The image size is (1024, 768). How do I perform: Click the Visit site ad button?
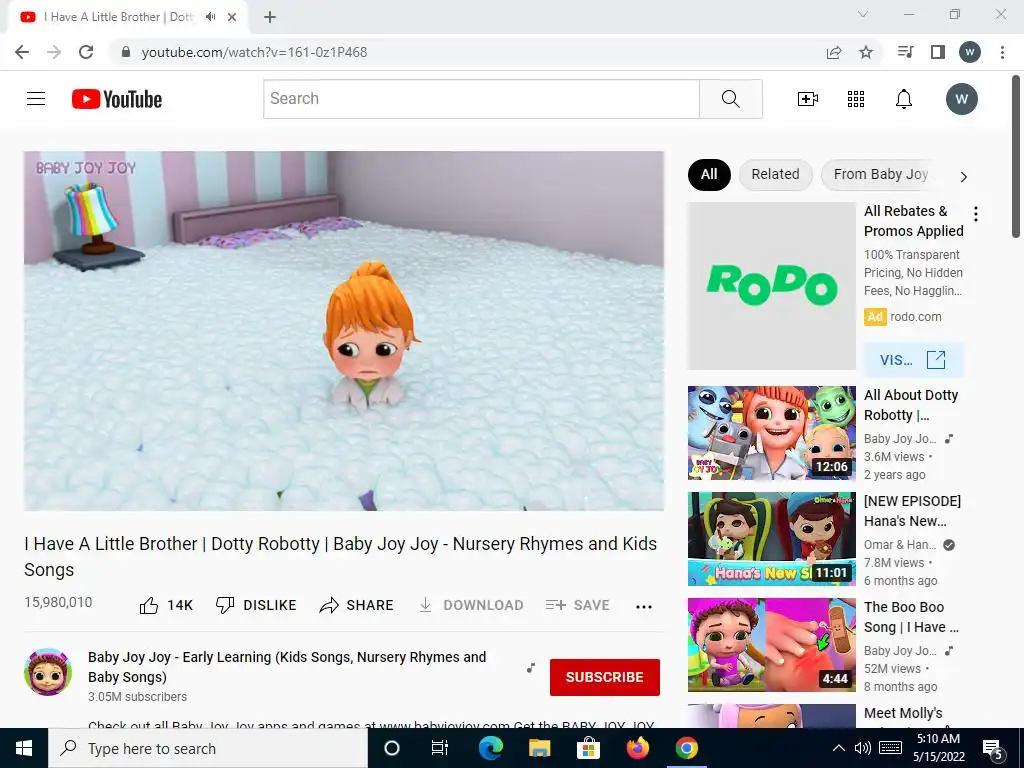point(913,360)
